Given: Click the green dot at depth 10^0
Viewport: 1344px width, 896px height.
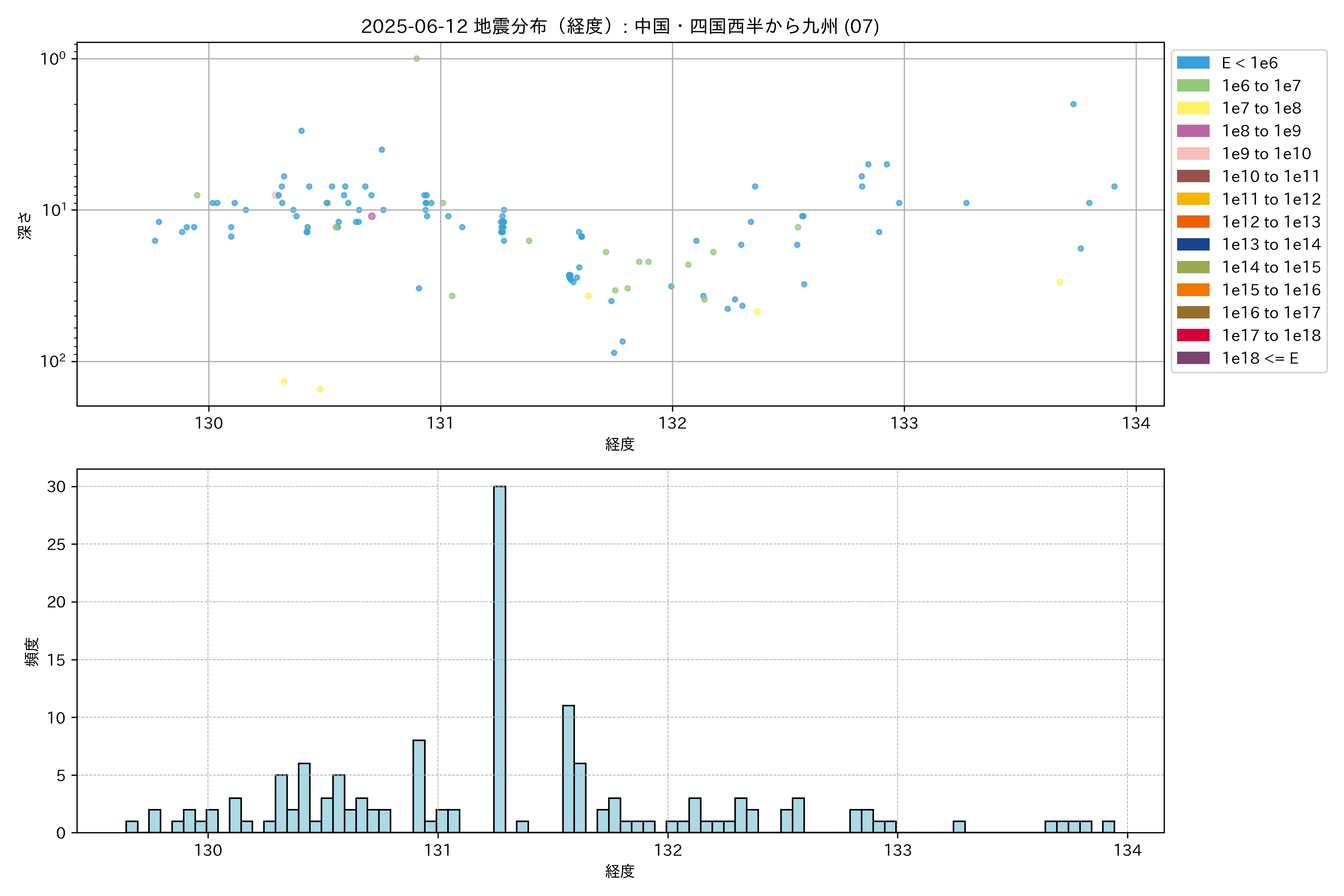Looking at the screenshot, I should click(417, 59).
